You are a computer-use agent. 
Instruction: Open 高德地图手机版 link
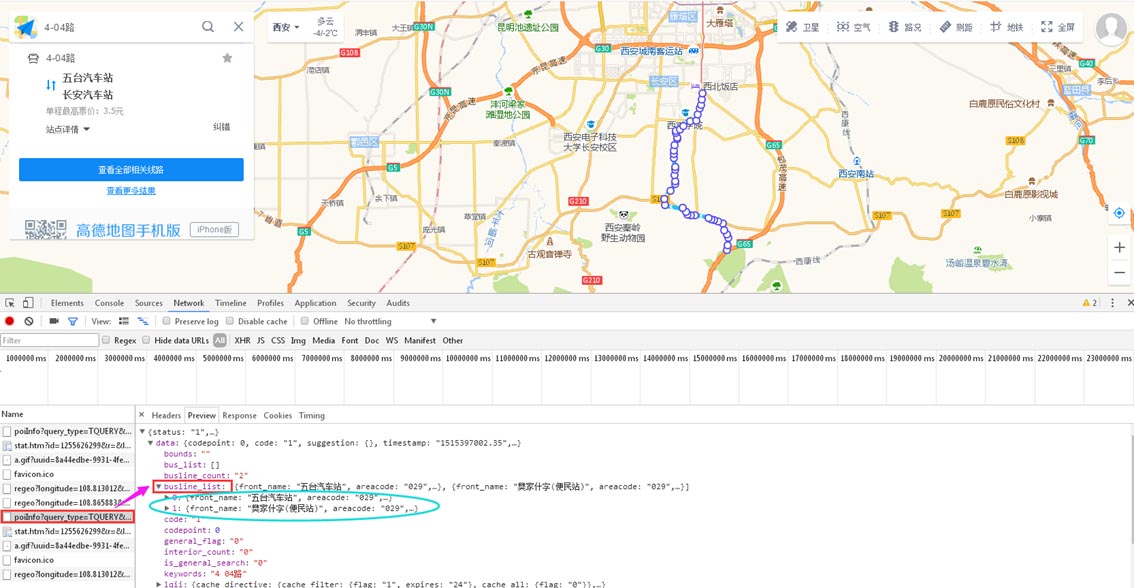tap(128, 230)
